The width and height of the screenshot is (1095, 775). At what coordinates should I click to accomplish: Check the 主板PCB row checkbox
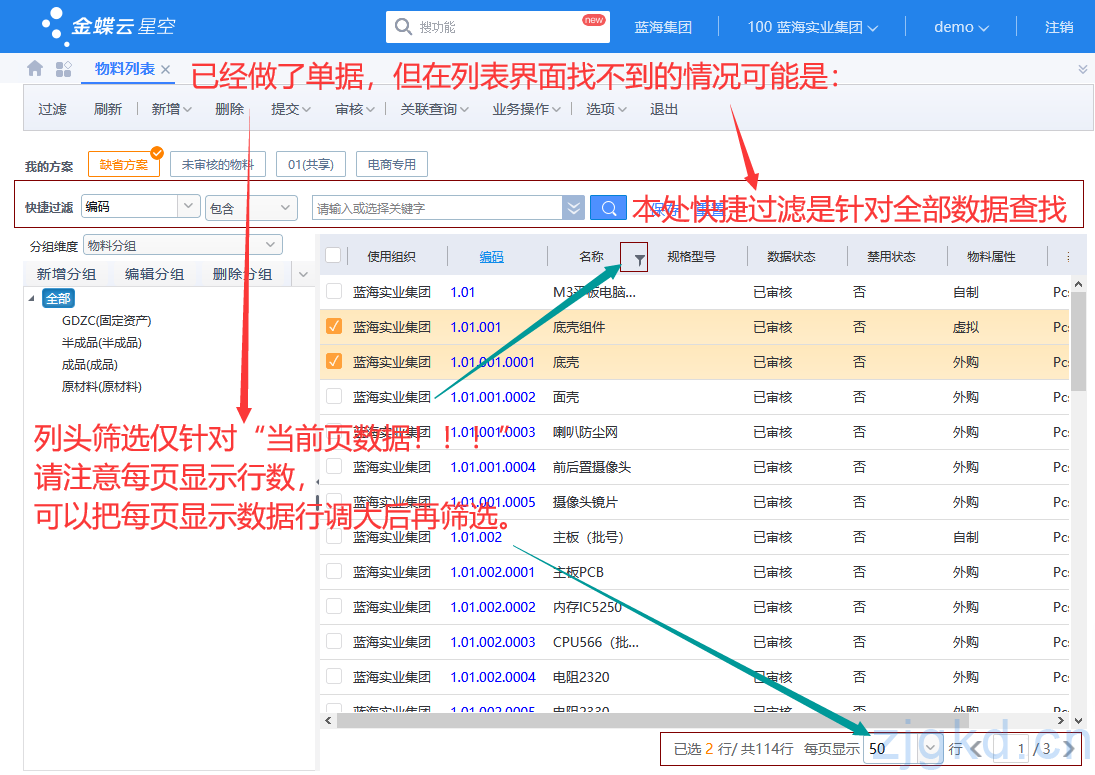click(334, 571)
